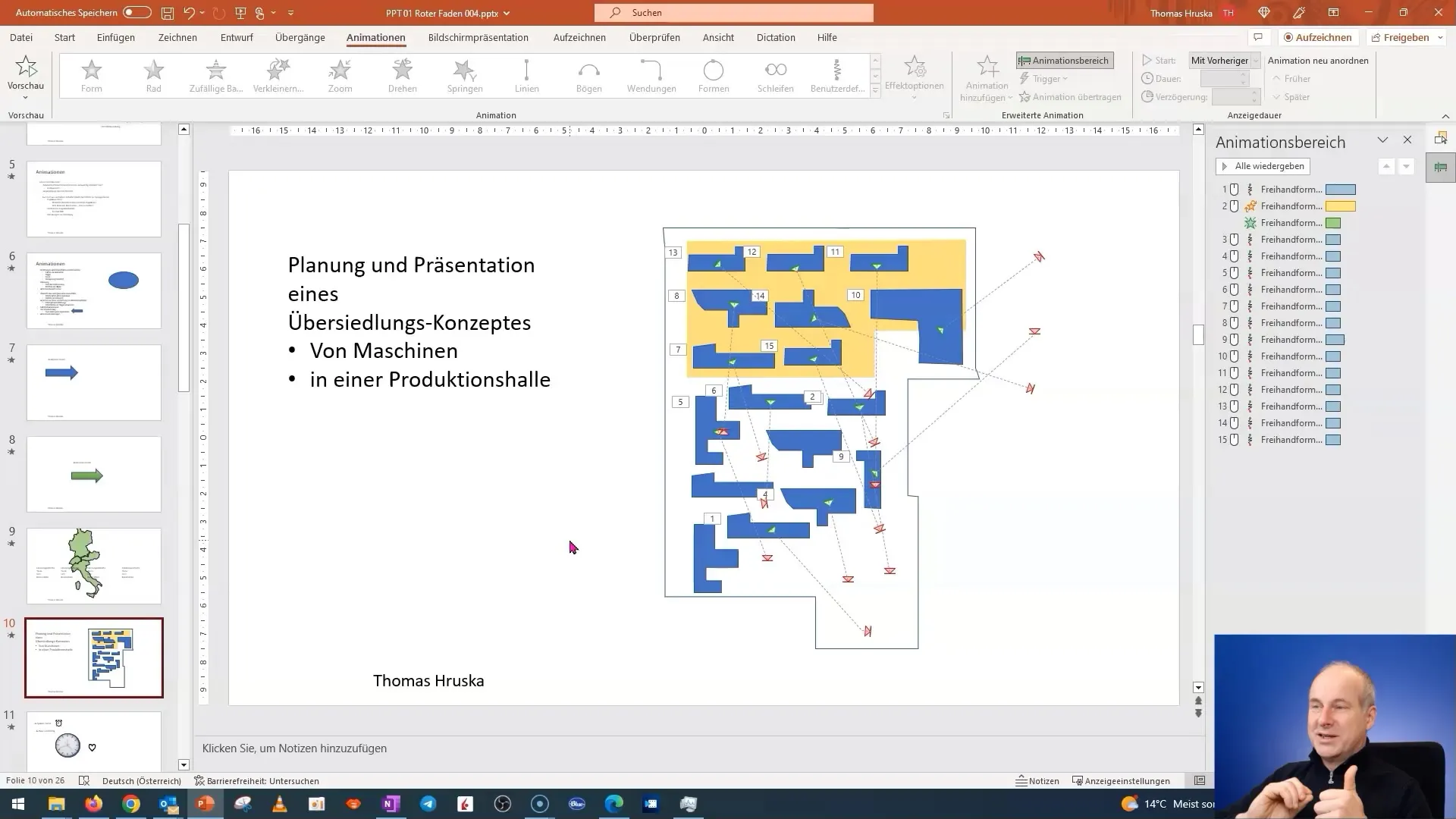1456x819 pixels.
Task: Open the Entwurf tab
Action: [237, 37]
